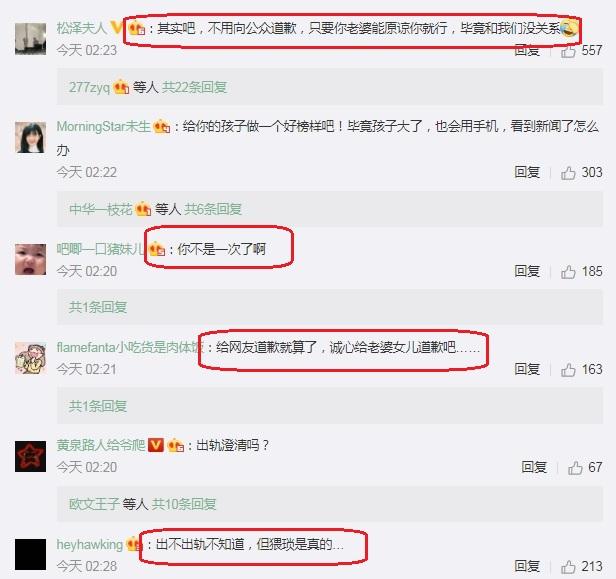Show 共1条回复 under 吧唧一口猪妹儿's comment
Screen dimensions: 616x579
(98, 307)
